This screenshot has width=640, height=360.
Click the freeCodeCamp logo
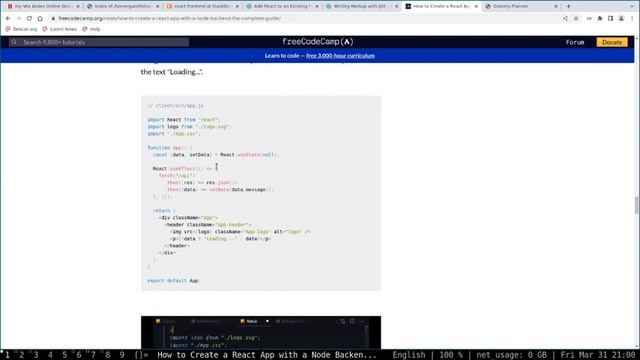click(318, 42)
